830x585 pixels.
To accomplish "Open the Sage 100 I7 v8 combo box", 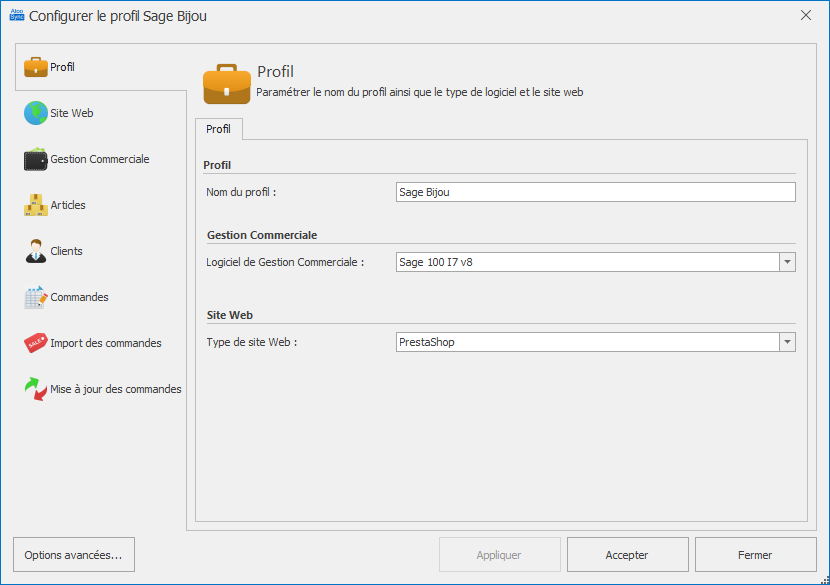I will pyautogui.click(x=587, y=262).
